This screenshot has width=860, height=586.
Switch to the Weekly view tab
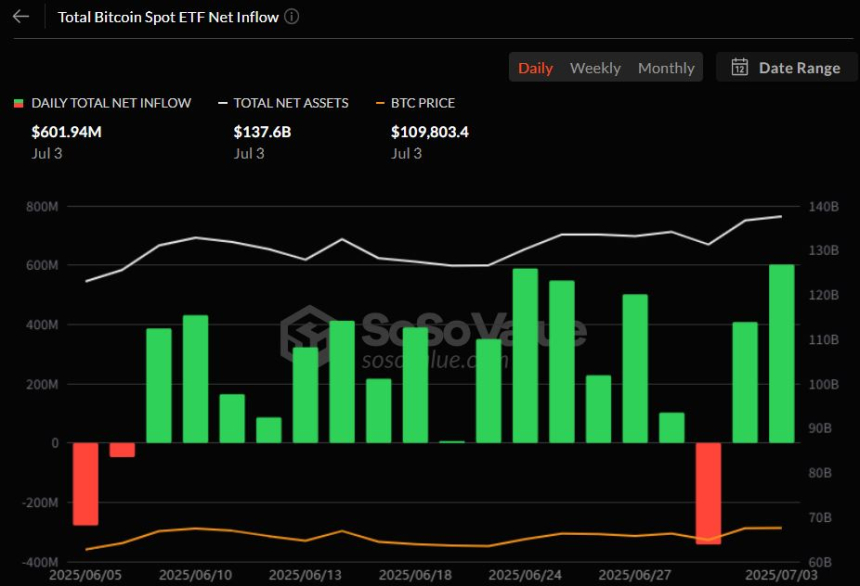click(595, 68)
